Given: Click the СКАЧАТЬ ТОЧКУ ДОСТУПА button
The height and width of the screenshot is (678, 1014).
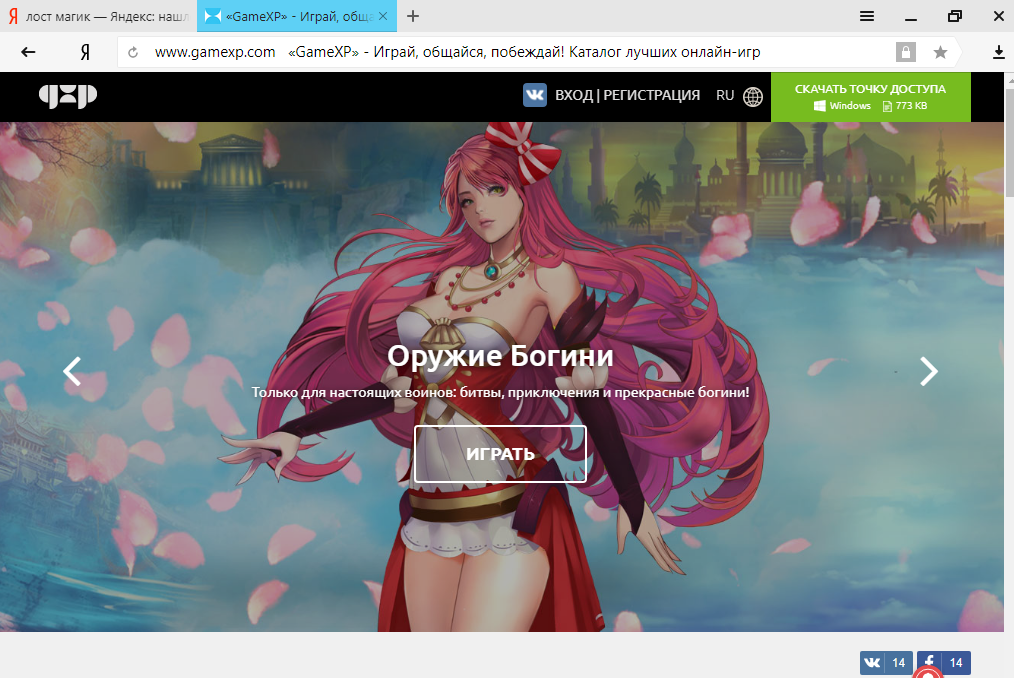Looking at the screenshot, I should click(x=870, y=97).
